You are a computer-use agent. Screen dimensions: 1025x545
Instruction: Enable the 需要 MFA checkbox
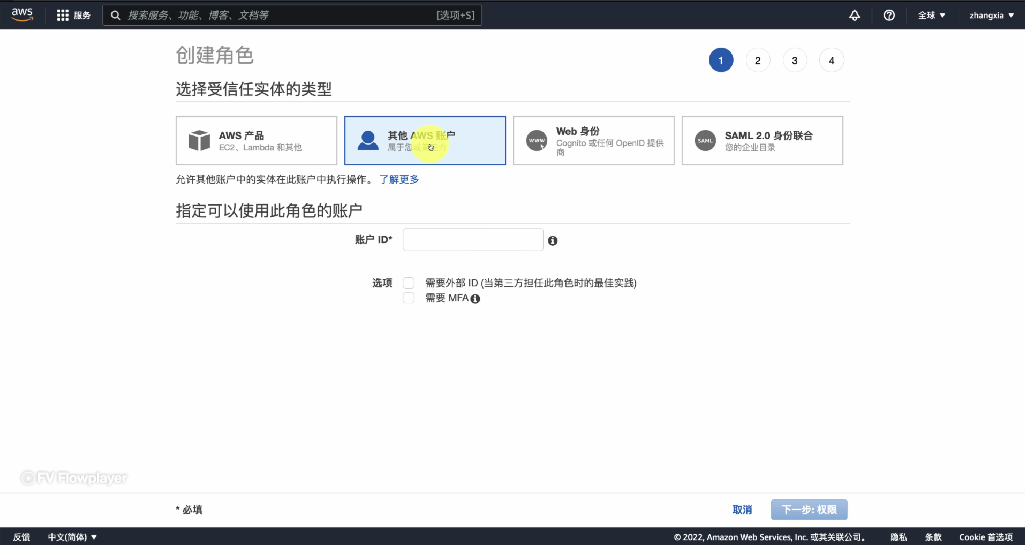coord(409,298)
